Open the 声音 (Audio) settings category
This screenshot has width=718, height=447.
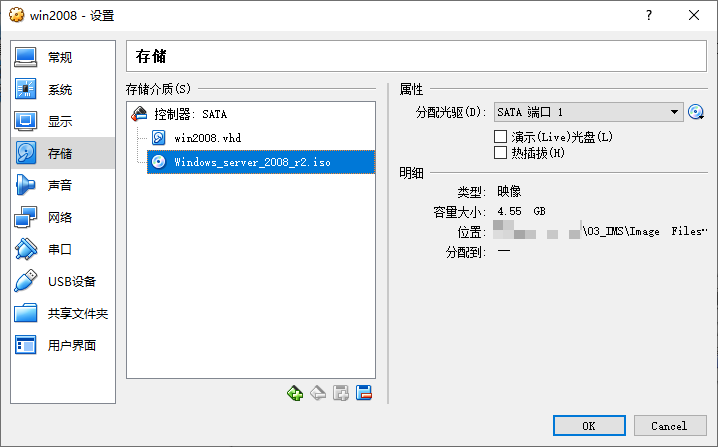pos(63,185)
